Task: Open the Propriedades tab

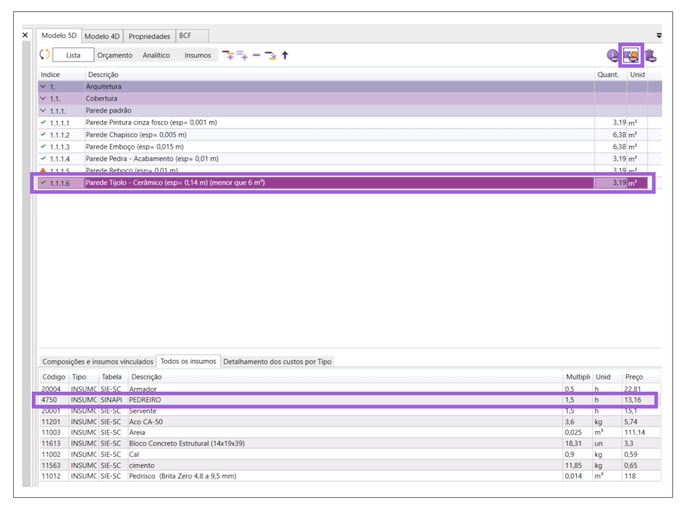Action: click(149, 36)
